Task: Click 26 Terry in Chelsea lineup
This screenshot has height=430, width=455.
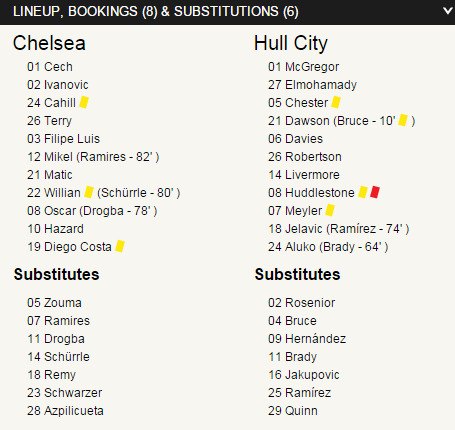Action: pos(49,121)
